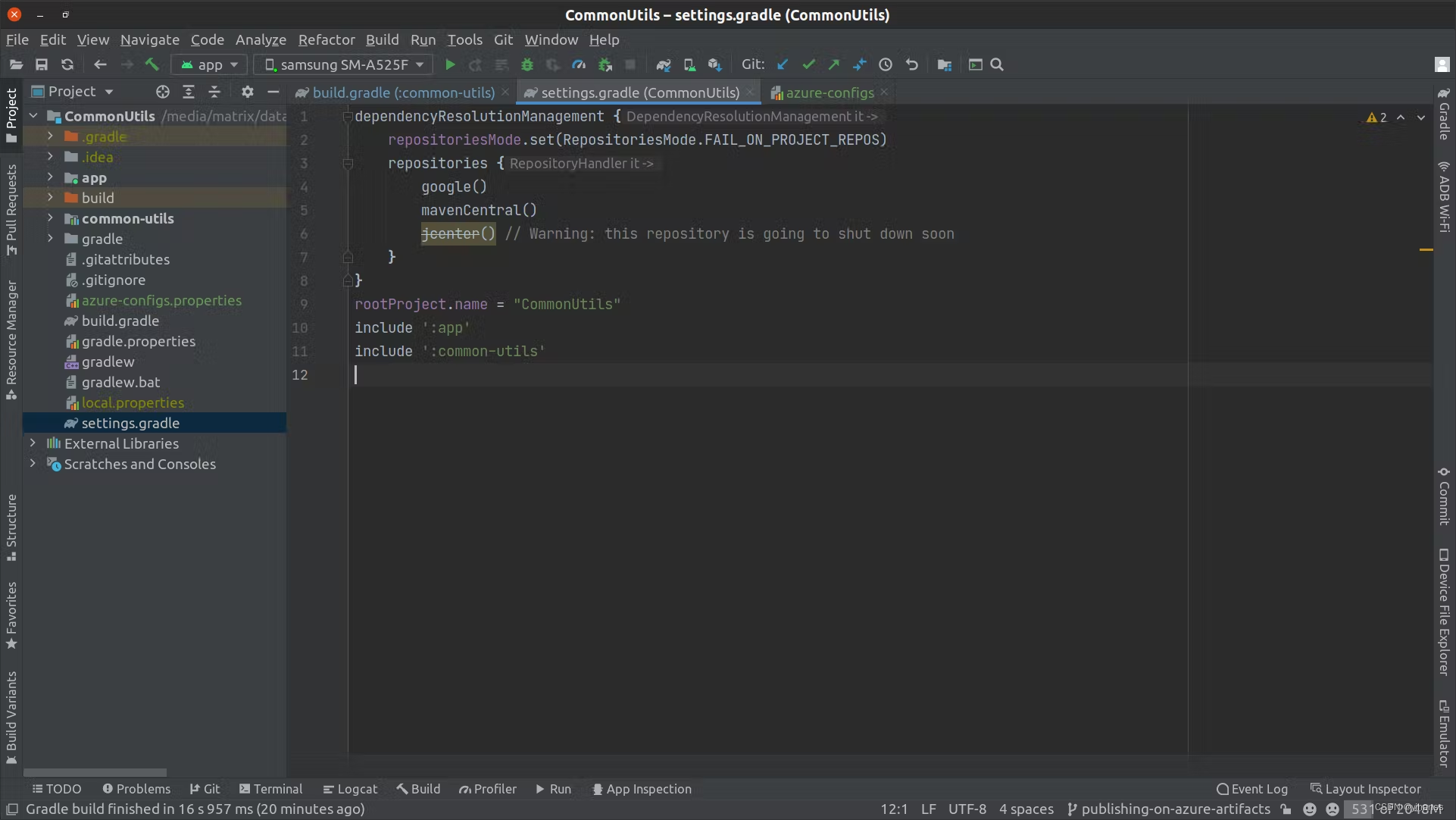Start debugging with the Debug icon
1456x820 pixels.
click(x=527, y=64)
